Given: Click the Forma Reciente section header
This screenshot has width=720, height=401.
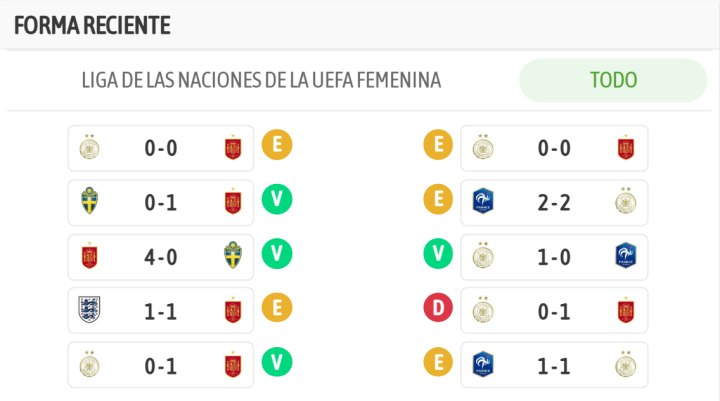Looking at the screenshot, I should pyautogui.click(x=92, y=25).
